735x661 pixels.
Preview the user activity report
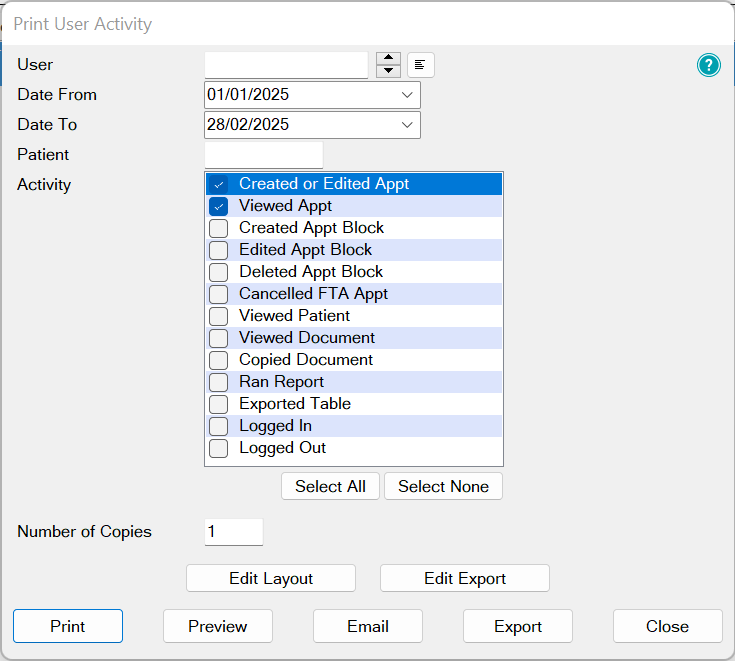(218, 627)
